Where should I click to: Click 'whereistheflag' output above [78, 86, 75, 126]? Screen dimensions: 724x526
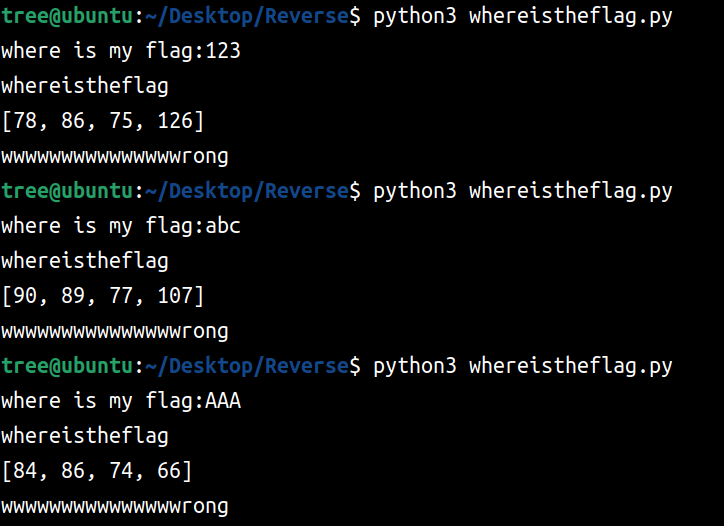[x=85, y=86]
